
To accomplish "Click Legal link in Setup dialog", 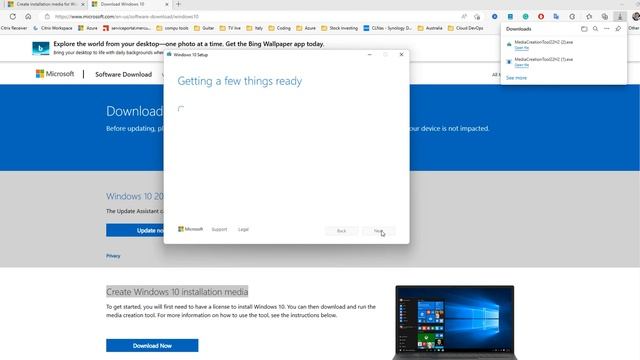I will [243, 229].
